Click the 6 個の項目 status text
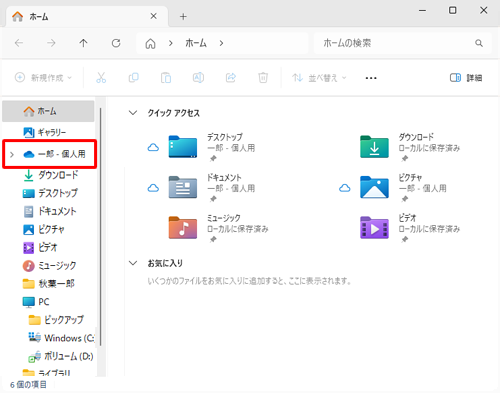 (x=28, y=385)
